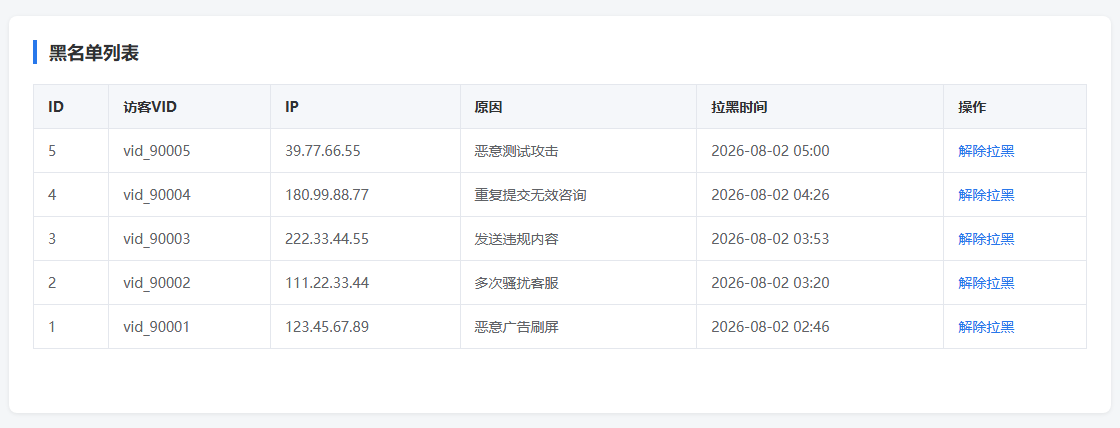This screenshot has height=428, width=1120.
Task: Select the IP cell 39.77.66.55
Action: (323, 151)
